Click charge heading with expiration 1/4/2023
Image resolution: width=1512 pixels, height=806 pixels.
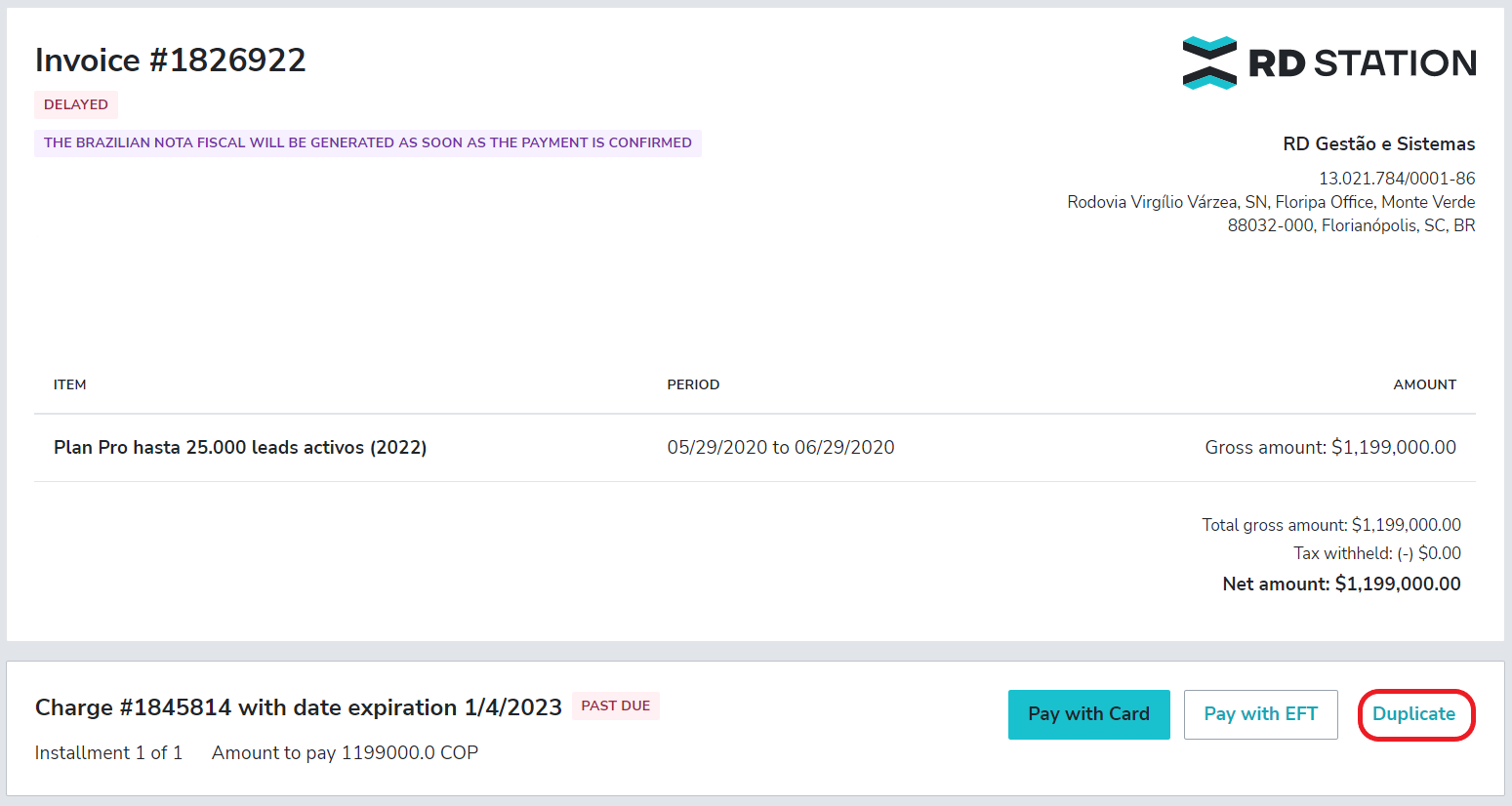[x=298, y=705]
